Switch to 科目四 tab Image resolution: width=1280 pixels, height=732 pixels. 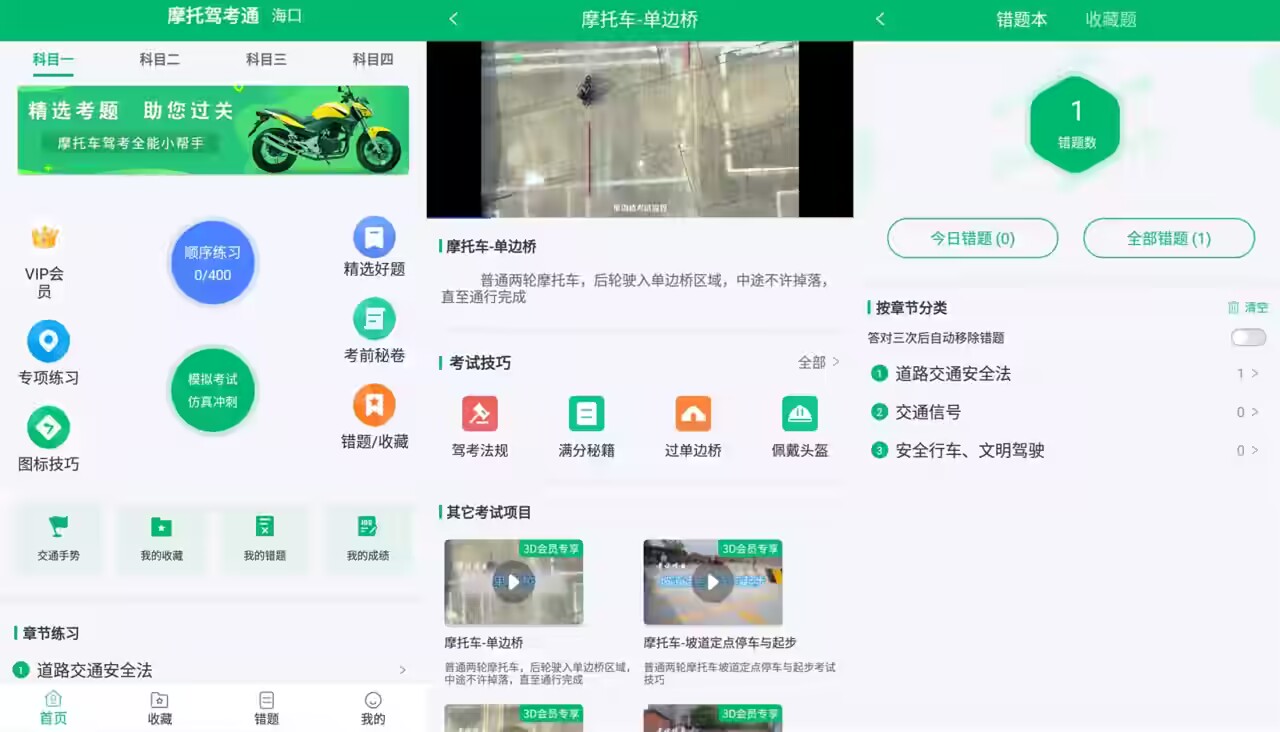pyautogui.click(x=373, y=60)
